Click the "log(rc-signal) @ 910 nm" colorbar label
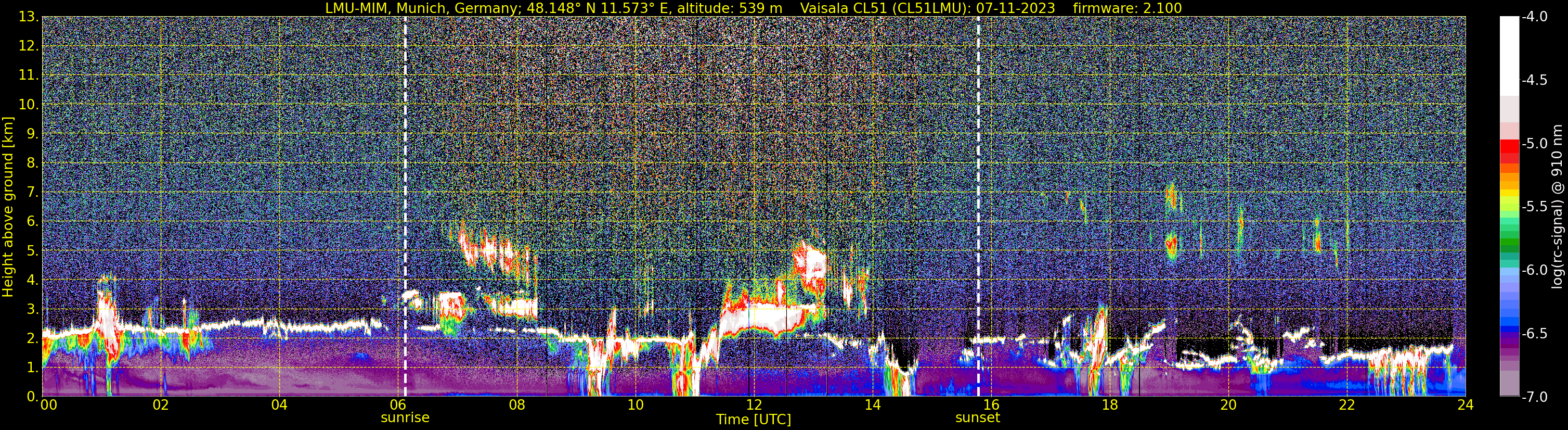Viewport: 1568px width, 430px height. tap(1558, 207)
